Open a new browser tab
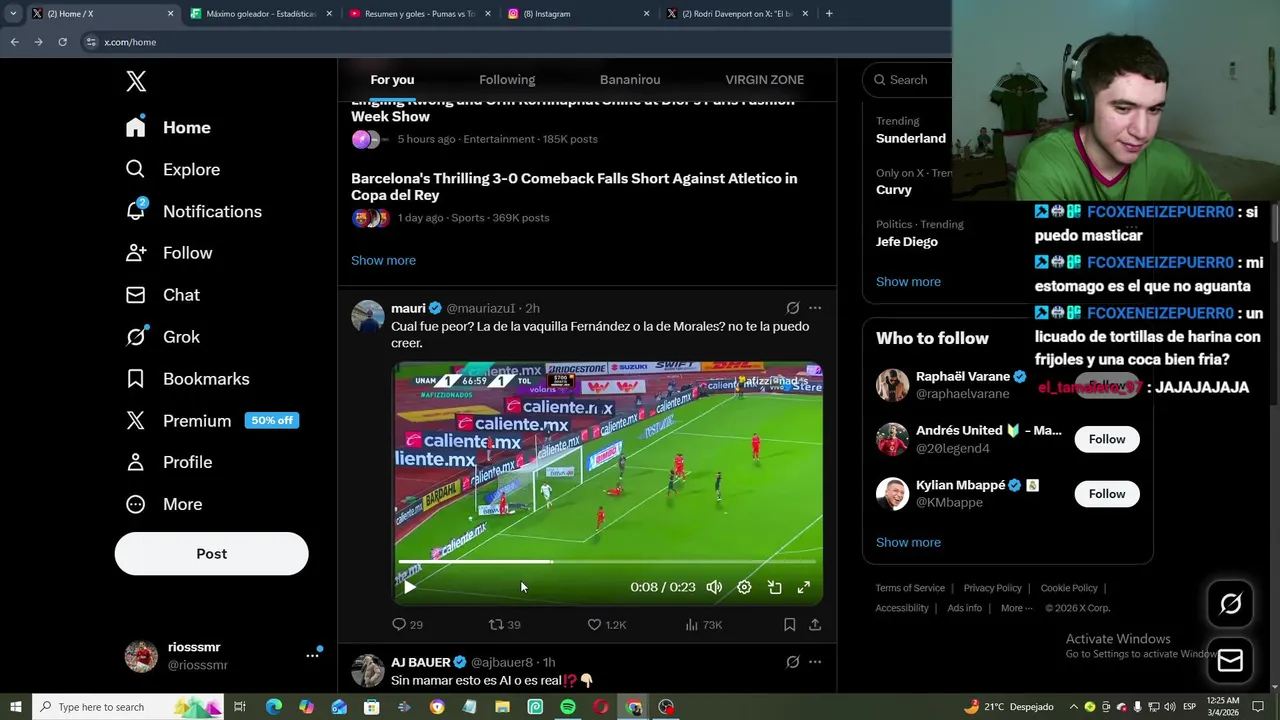The image size is (1280, 720). (829, 14)
